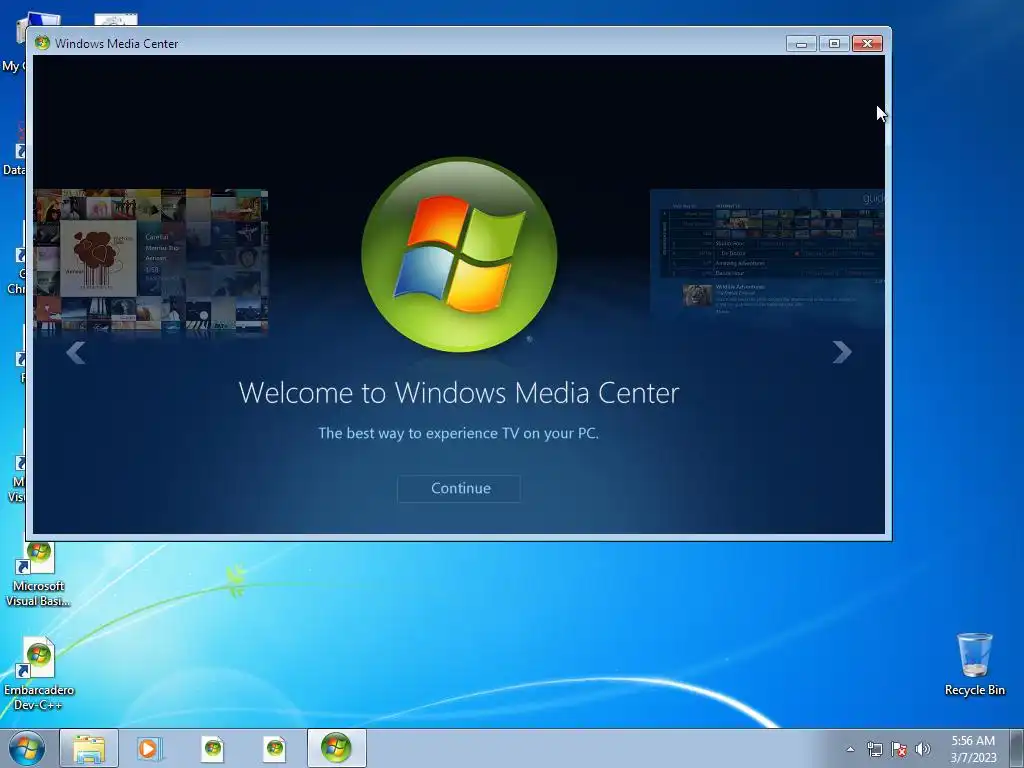This screenshot has height=768, width=1024.
Task: Go to previous slide with left arrow
Action: tap(76, 353)
